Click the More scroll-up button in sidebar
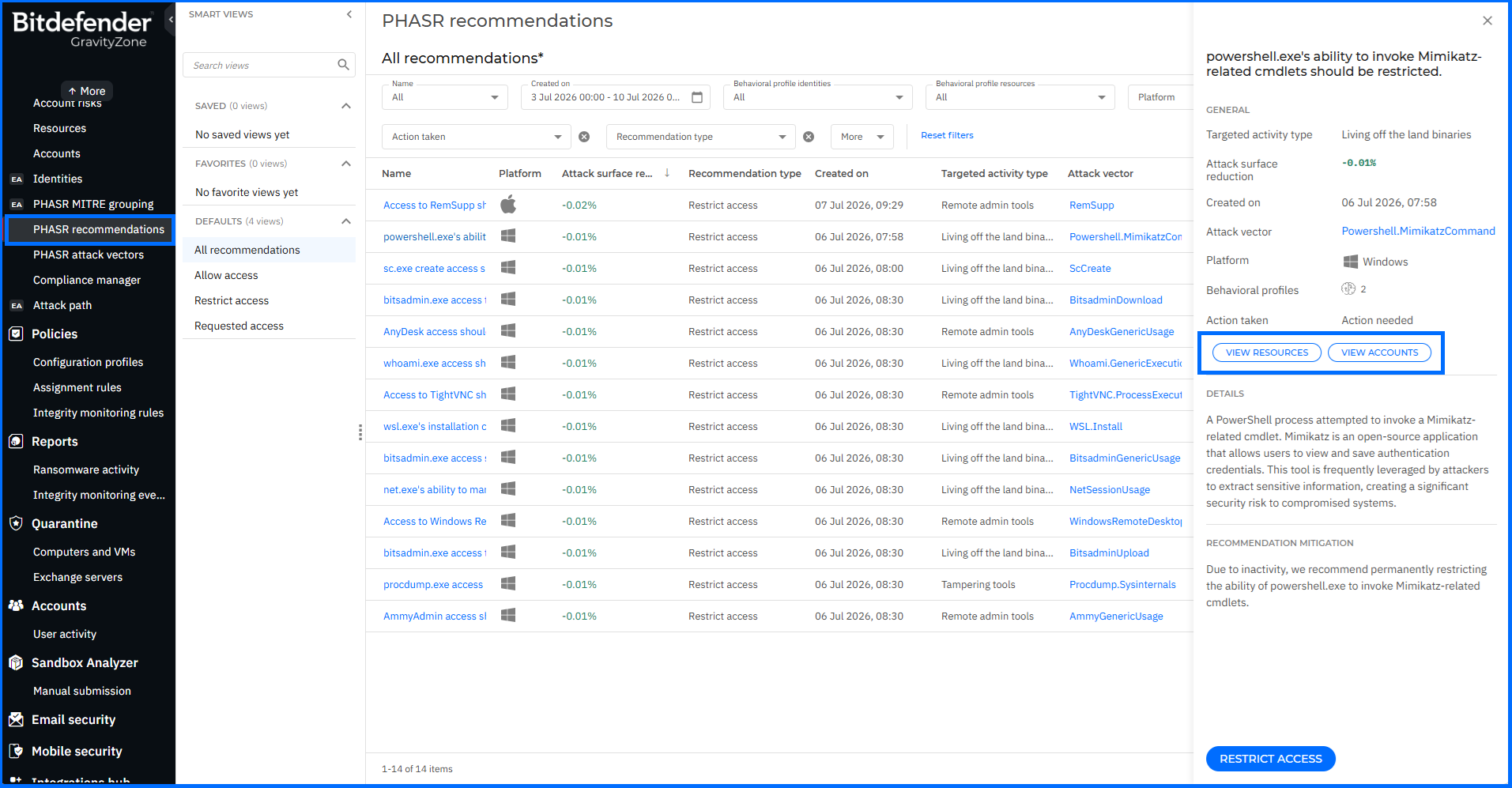This screenshot has width=1512, height=788. [x=87, y=91]
